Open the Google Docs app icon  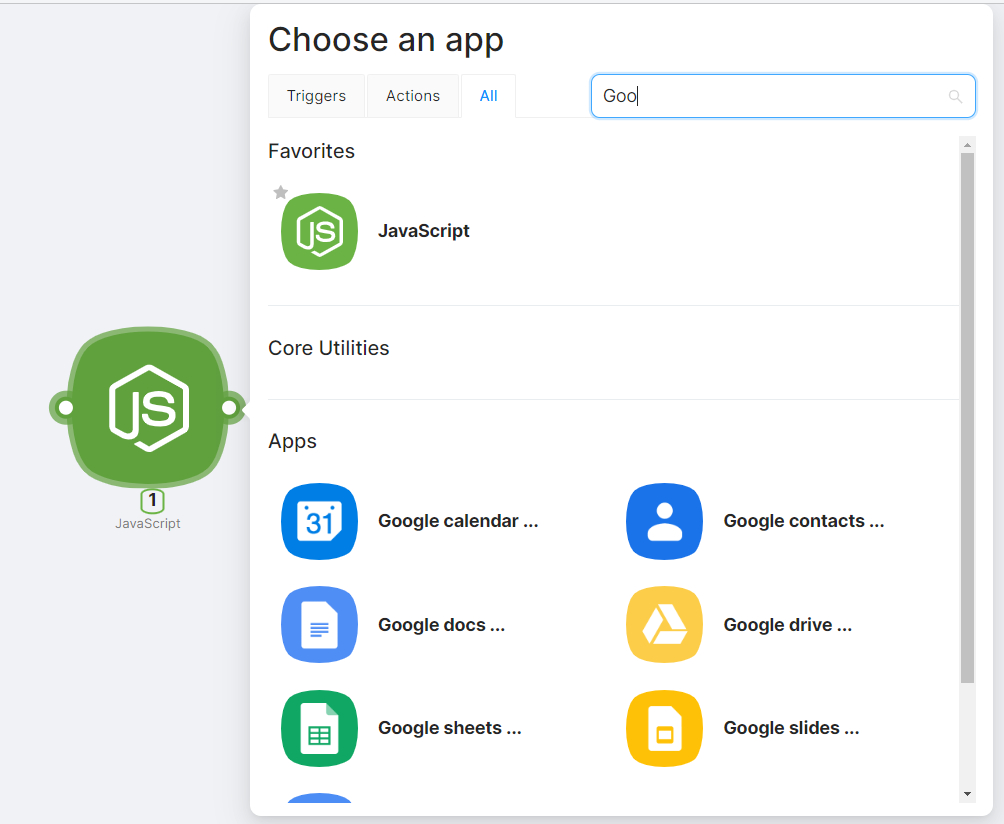click(x=319, y=625)
